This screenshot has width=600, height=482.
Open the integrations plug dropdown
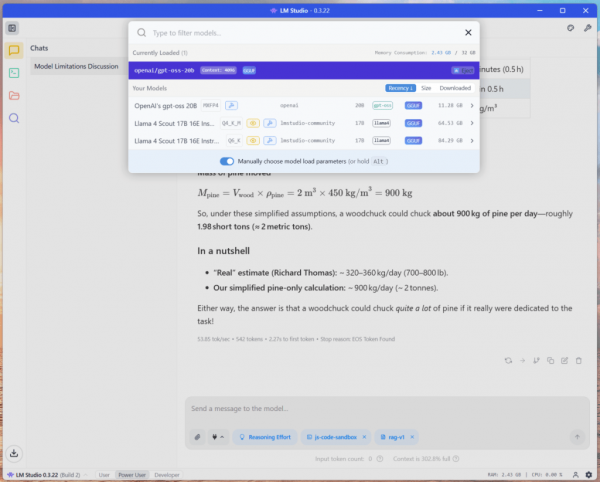click(x=217, y=437)
